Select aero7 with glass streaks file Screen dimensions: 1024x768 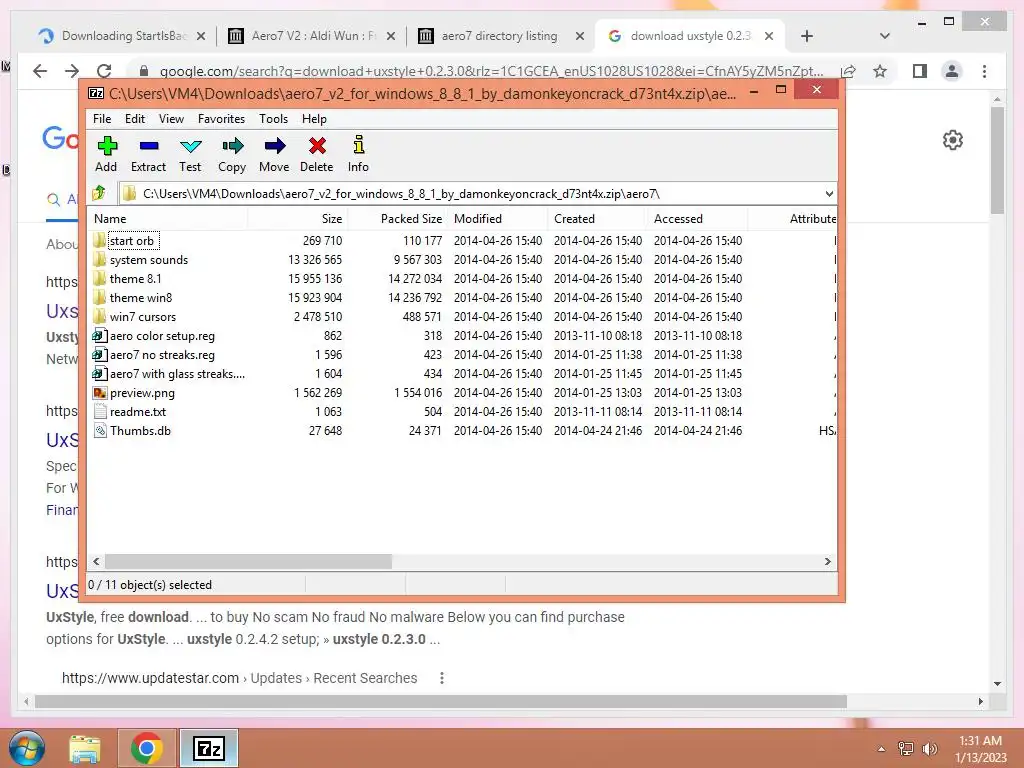[168, 374]
